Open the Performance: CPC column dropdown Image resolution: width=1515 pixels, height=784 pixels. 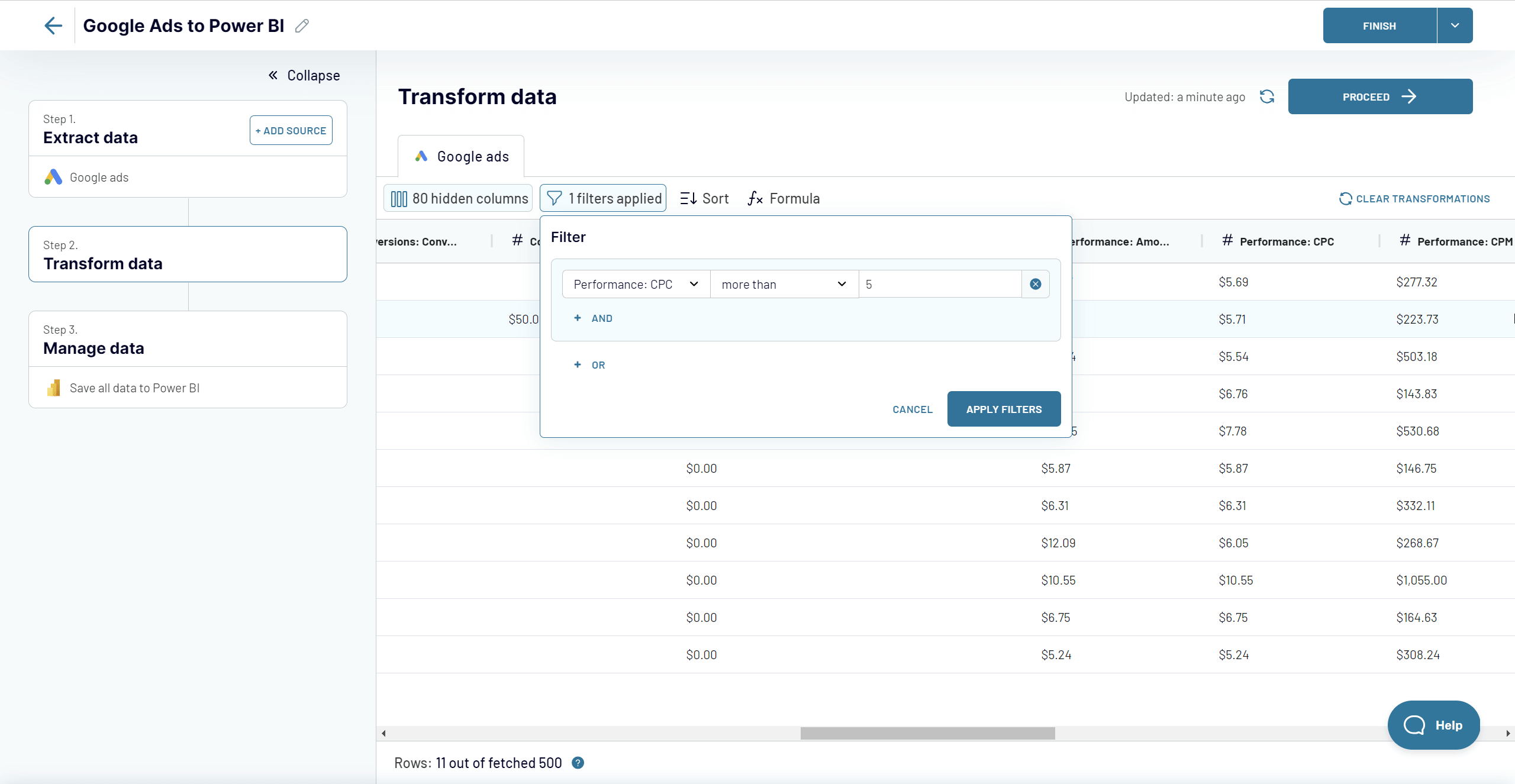[636, 284]
